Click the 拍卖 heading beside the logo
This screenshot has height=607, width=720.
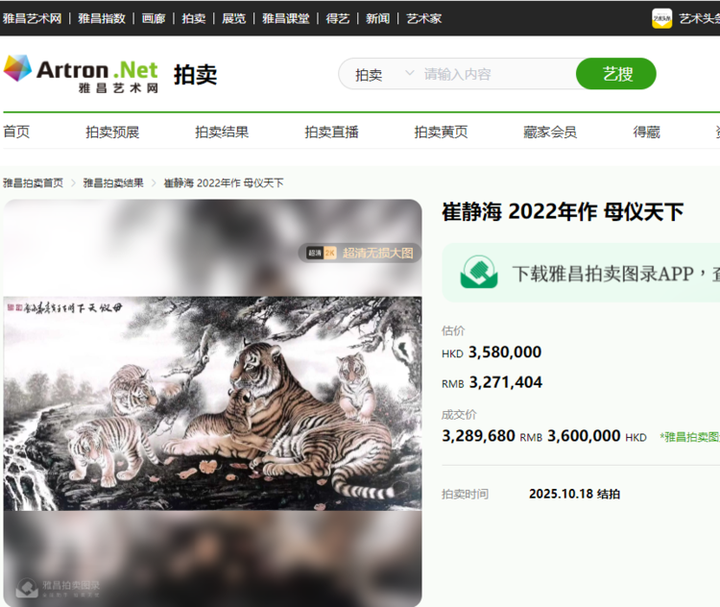click(195, 74)
